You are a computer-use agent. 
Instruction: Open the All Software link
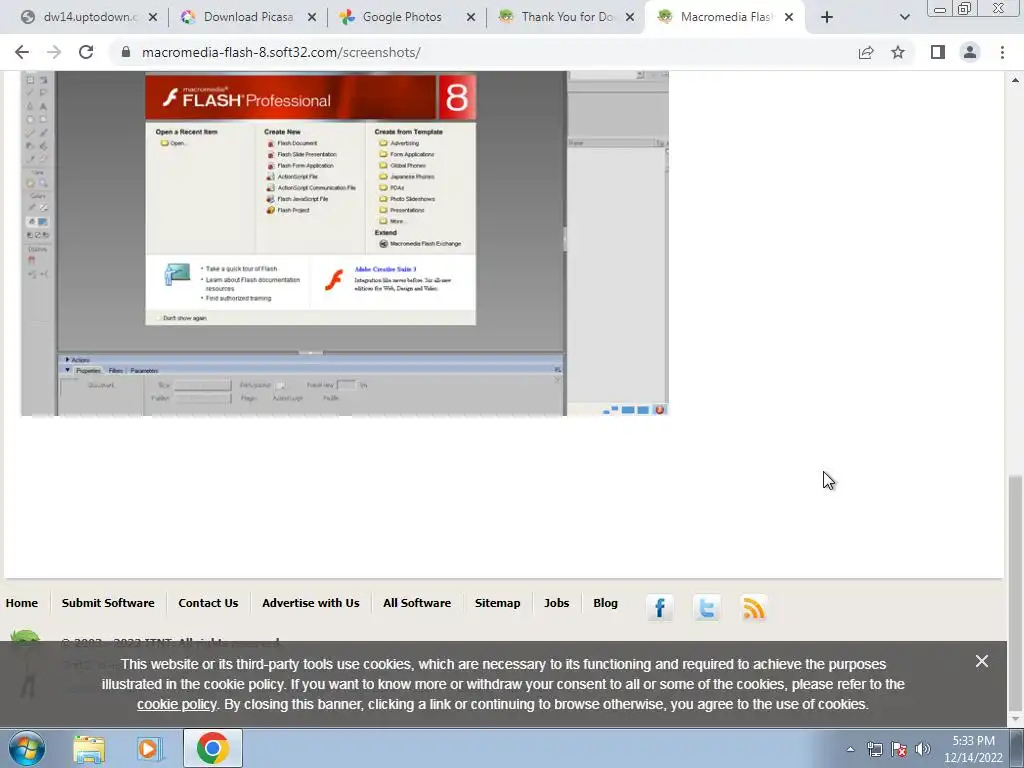click(417, 603)
